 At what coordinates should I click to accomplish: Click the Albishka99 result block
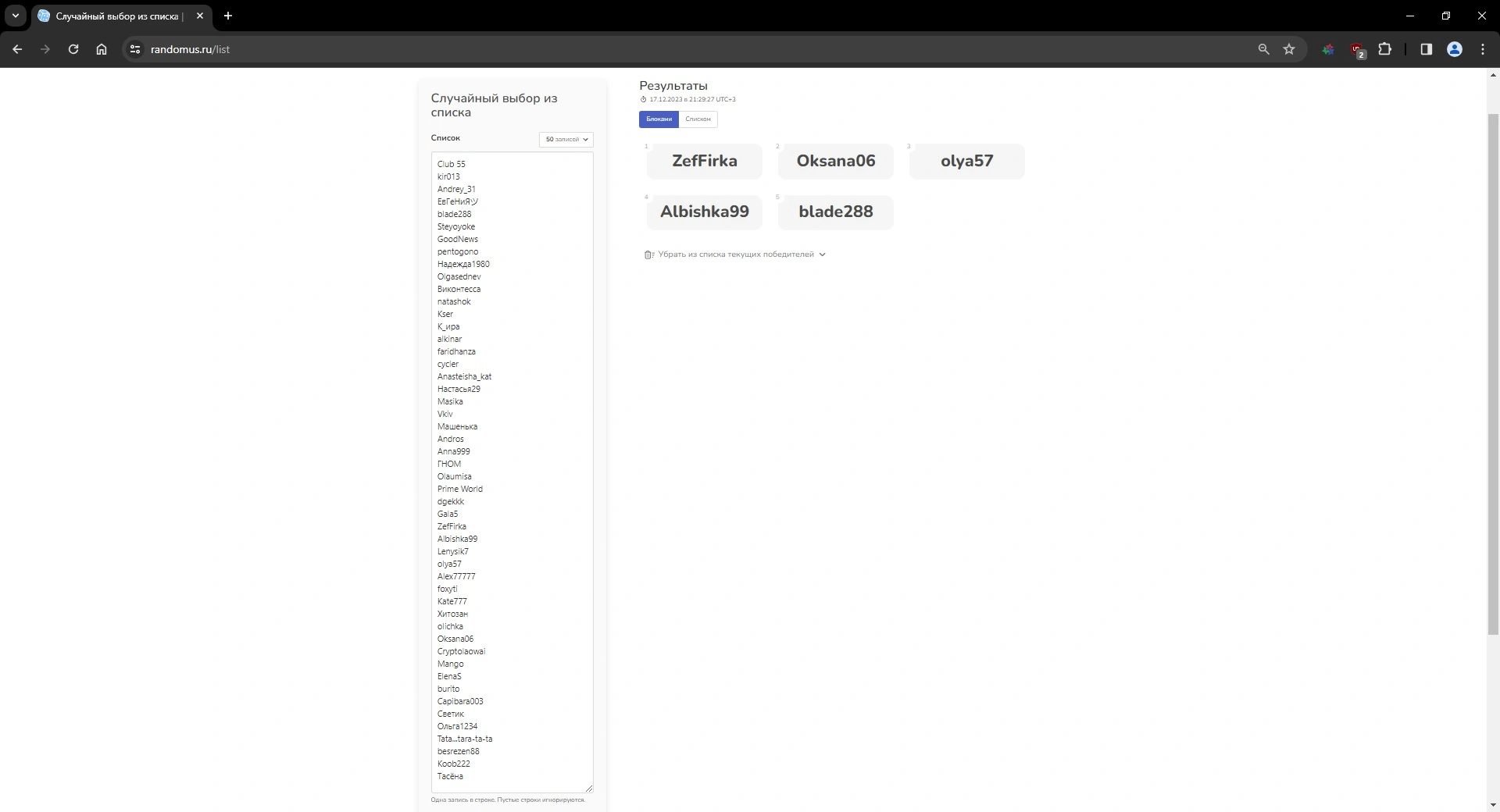click(705, 212)
